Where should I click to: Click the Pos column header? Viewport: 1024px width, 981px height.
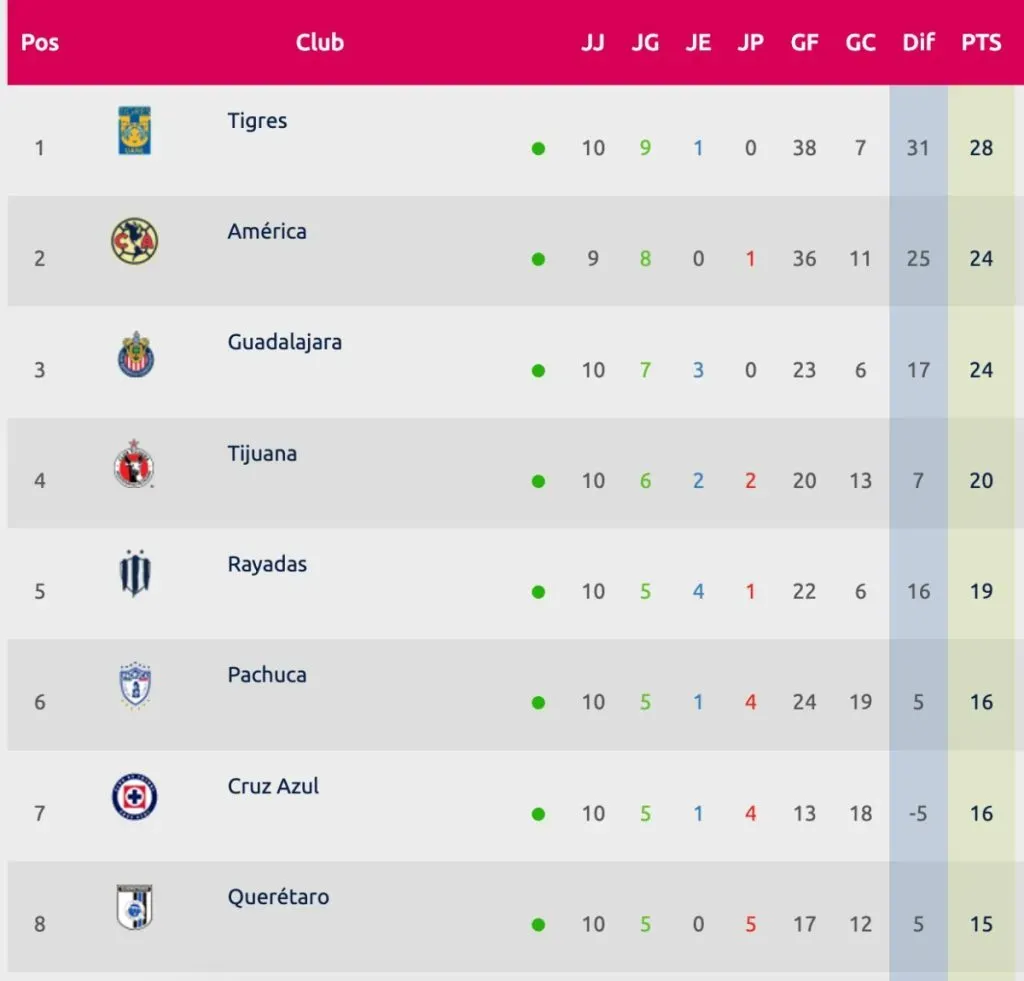(39, 43)
